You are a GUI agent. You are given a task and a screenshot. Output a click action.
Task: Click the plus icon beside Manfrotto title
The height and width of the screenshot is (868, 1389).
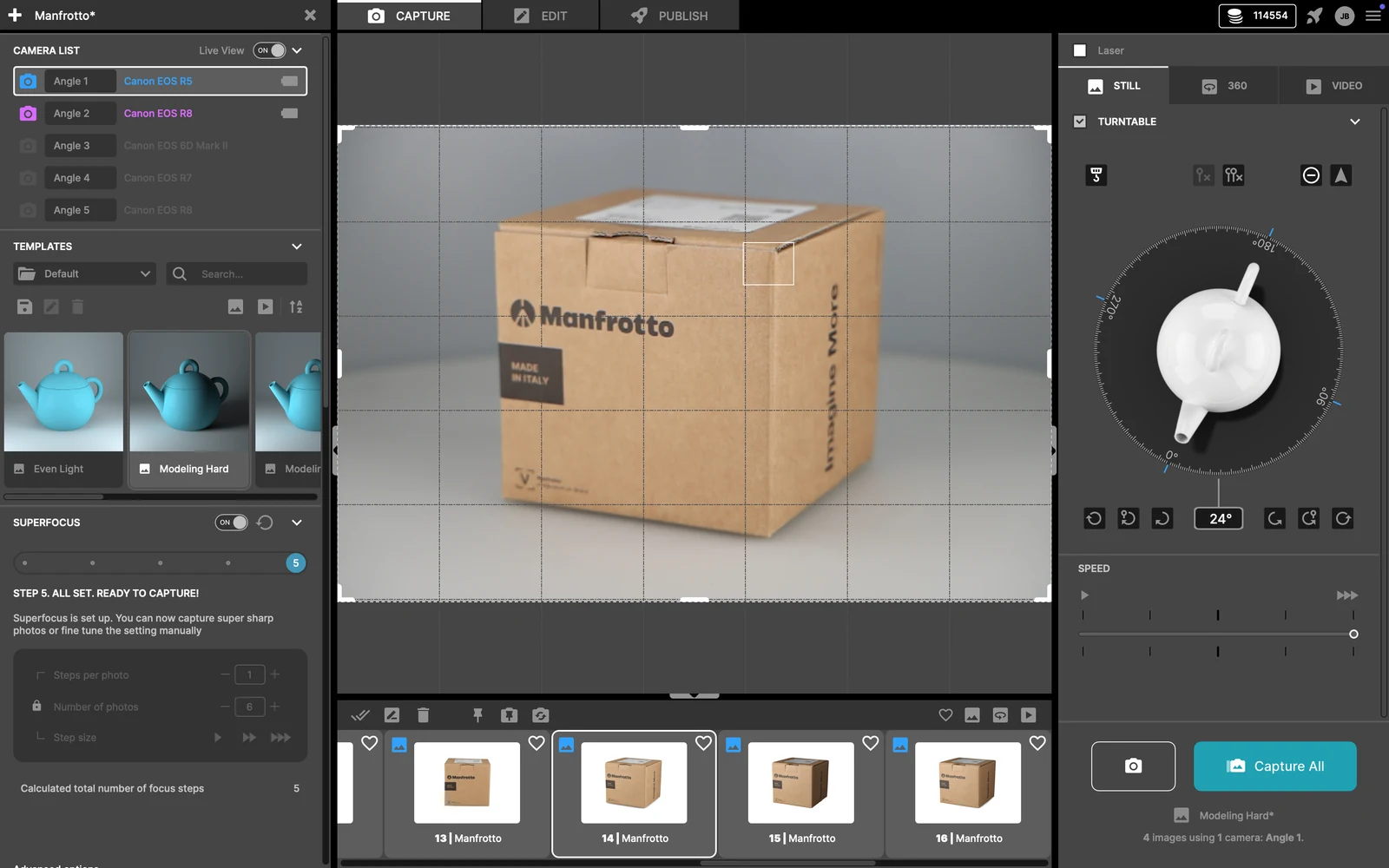(15, 15)
